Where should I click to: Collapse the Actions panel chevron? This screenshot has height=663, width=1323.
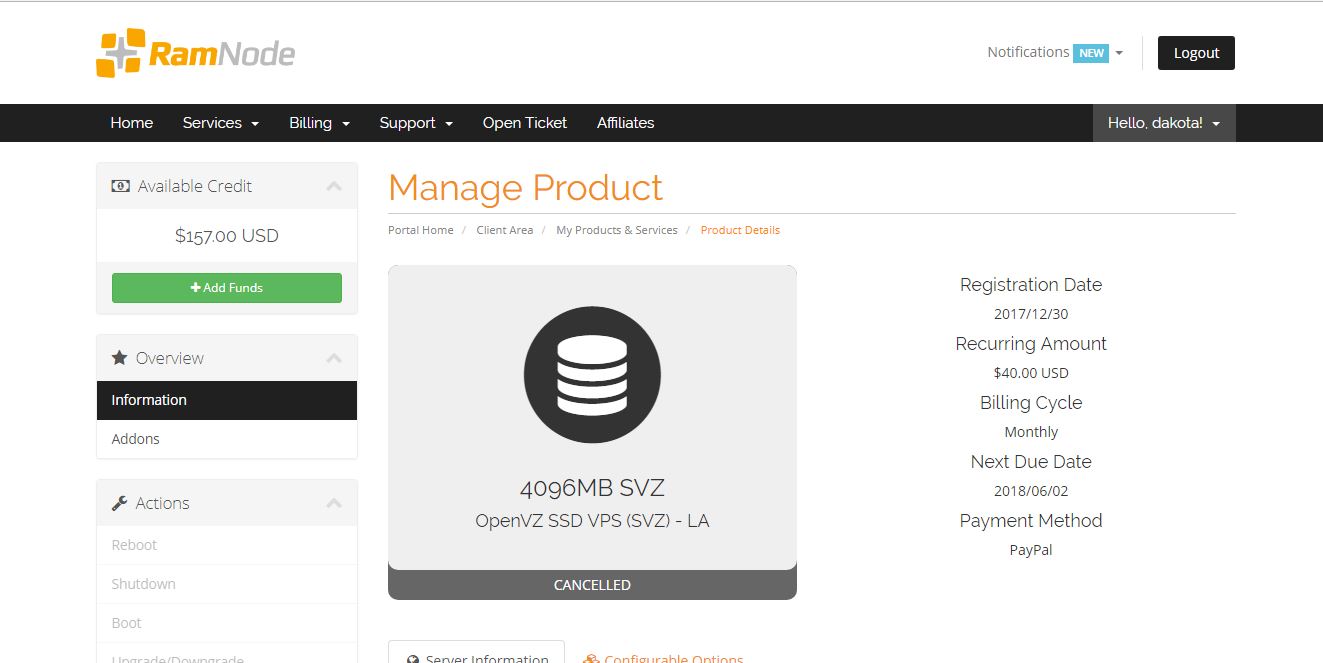tap(334, 503)
